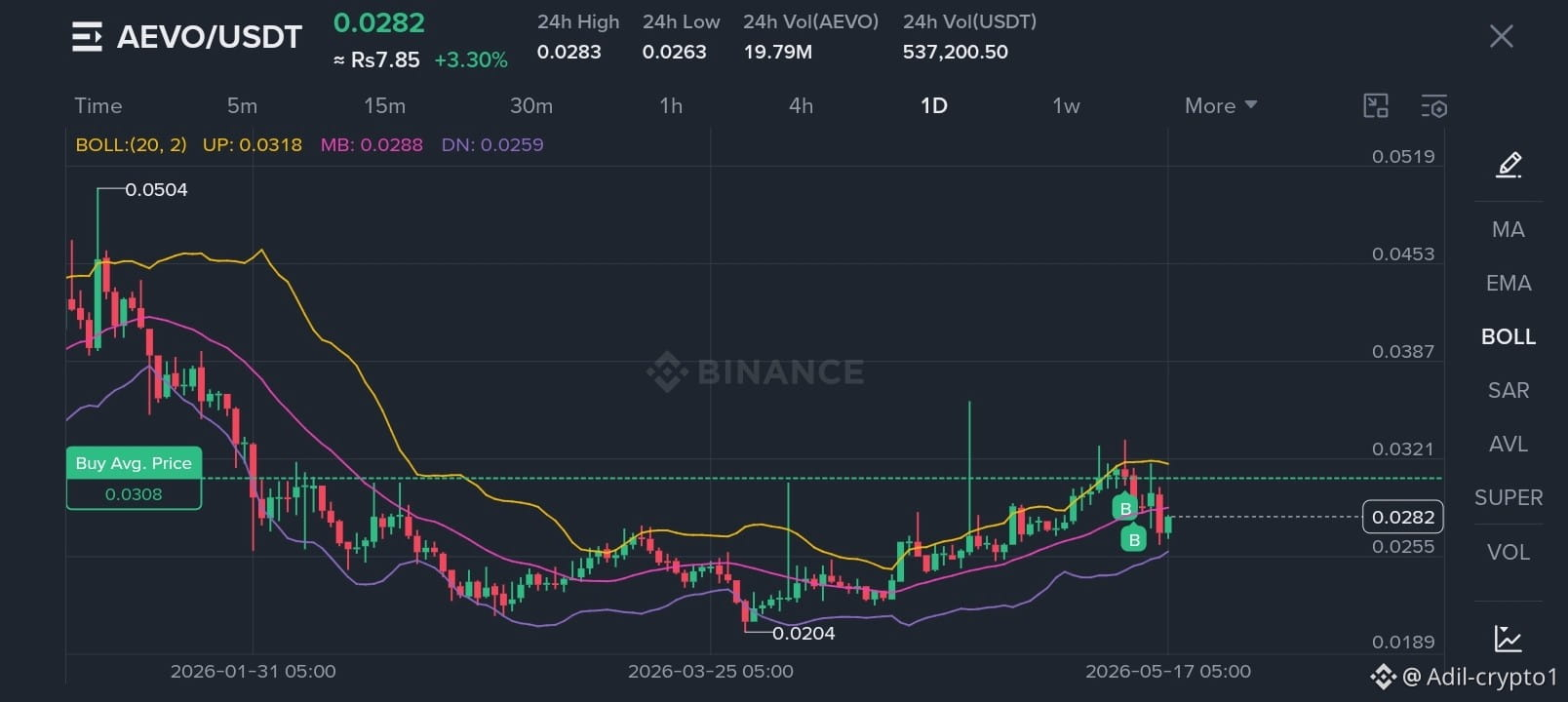Open the chart settings icon in the timeframe bar
Image resolution: width=1568 pixels, height=702 pixels.
1433,105
